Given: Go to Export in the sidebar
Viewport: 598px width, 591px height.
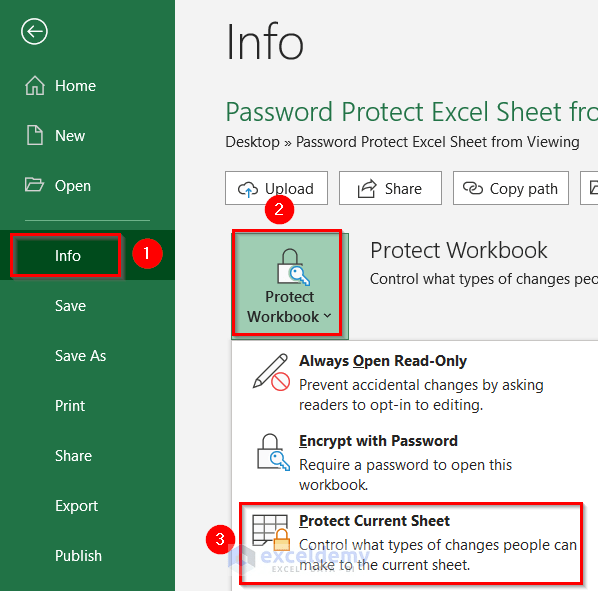Looking at the screenshot, I should (x=87, y=505).
